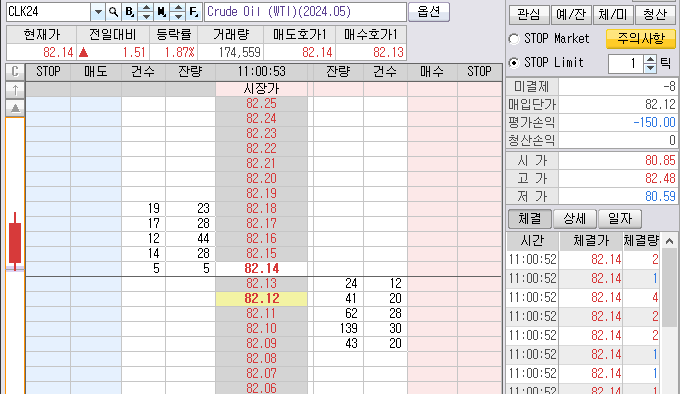Click the N symbol list icon
This screenshot has width=680, height=394.
tap(162, 12)
